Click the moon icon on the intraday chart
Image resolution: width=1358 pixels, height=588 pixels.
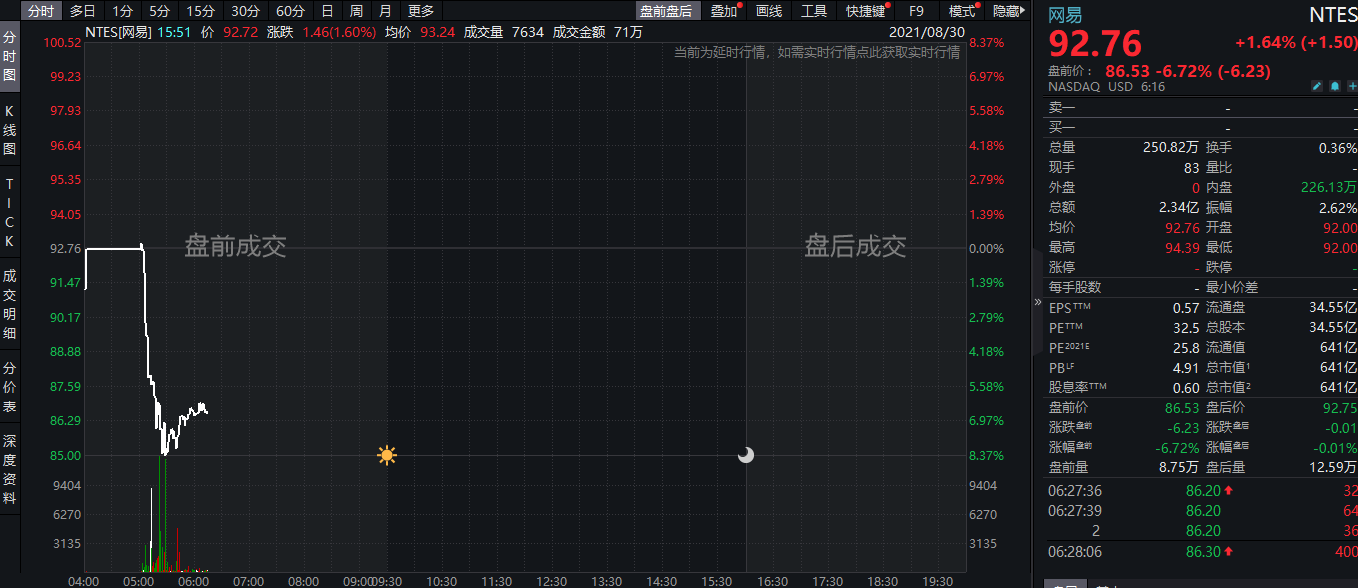tap(746, 455)
